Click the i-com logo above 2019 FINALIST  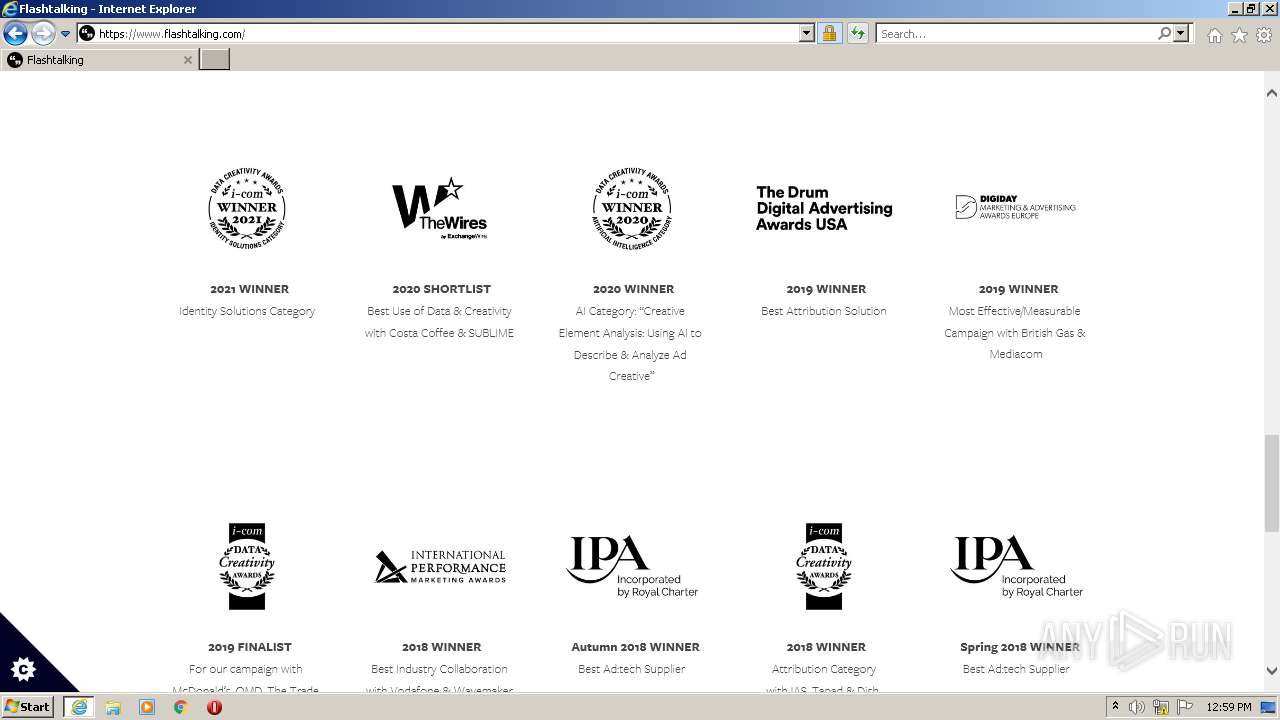click(247, 567)
